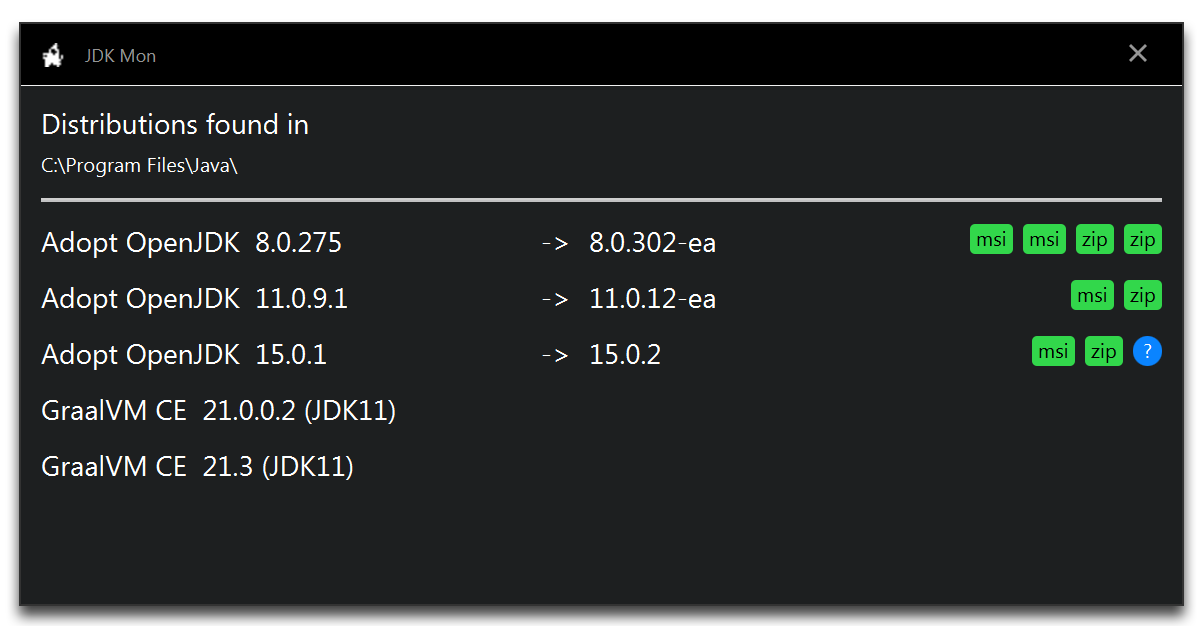Click the first zip badge for 8.0.302-ea

[x=1095, y=239]
